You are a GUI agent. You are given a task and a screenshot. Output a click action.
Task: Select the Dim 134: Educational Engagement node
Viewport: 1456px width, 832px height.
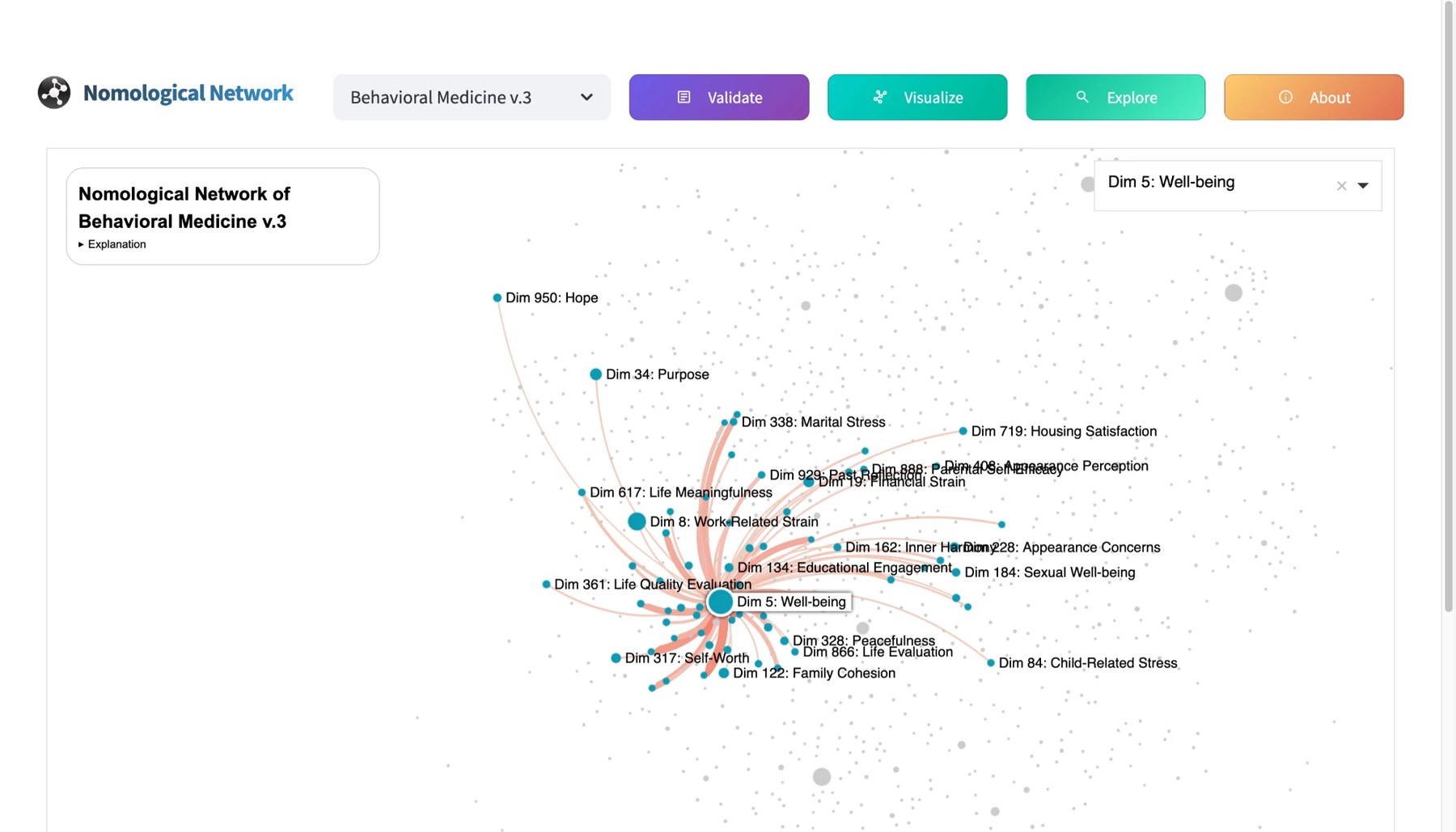click(729, 568)
